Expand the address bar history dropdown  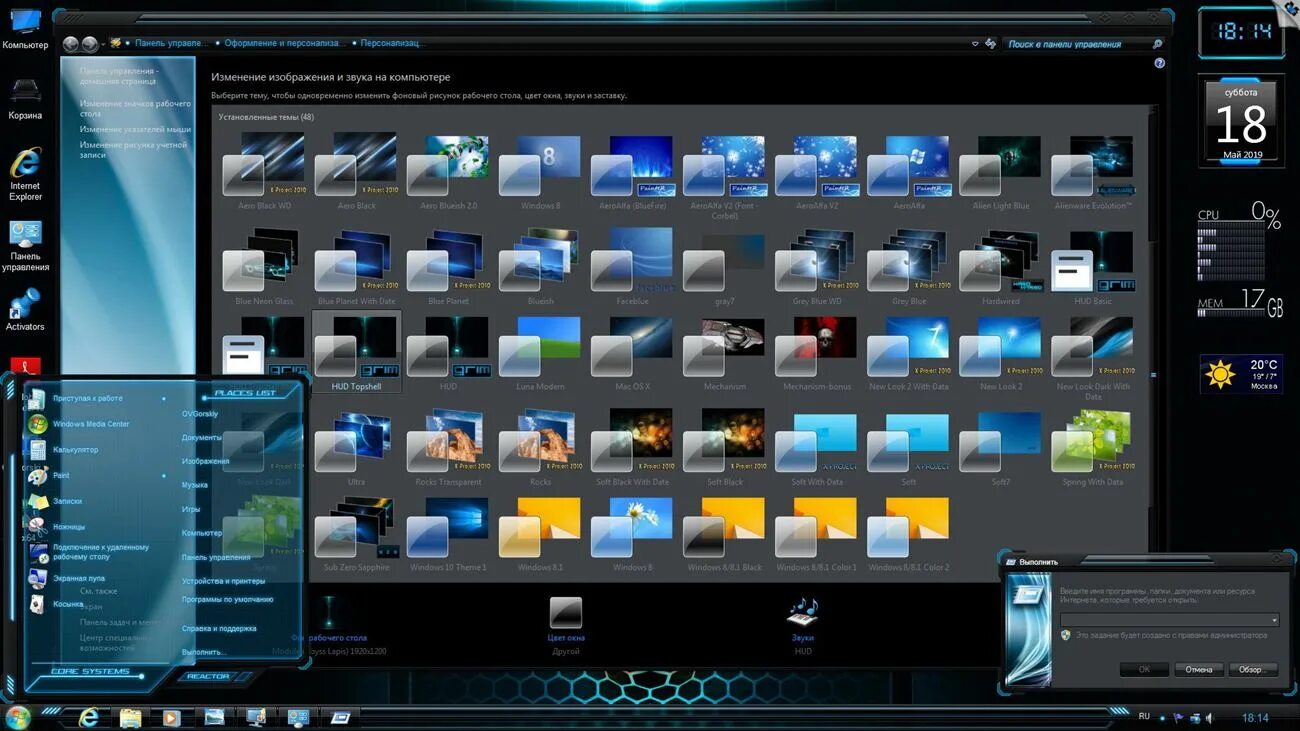click(x=975, y=44)
